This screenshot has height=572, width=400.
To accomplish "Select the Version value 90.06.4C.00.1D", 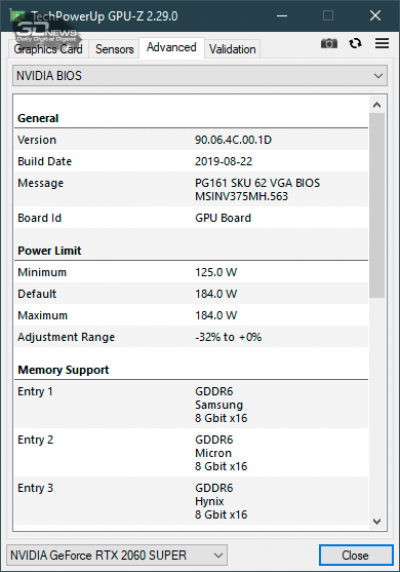I will click(x=233, y=140).
